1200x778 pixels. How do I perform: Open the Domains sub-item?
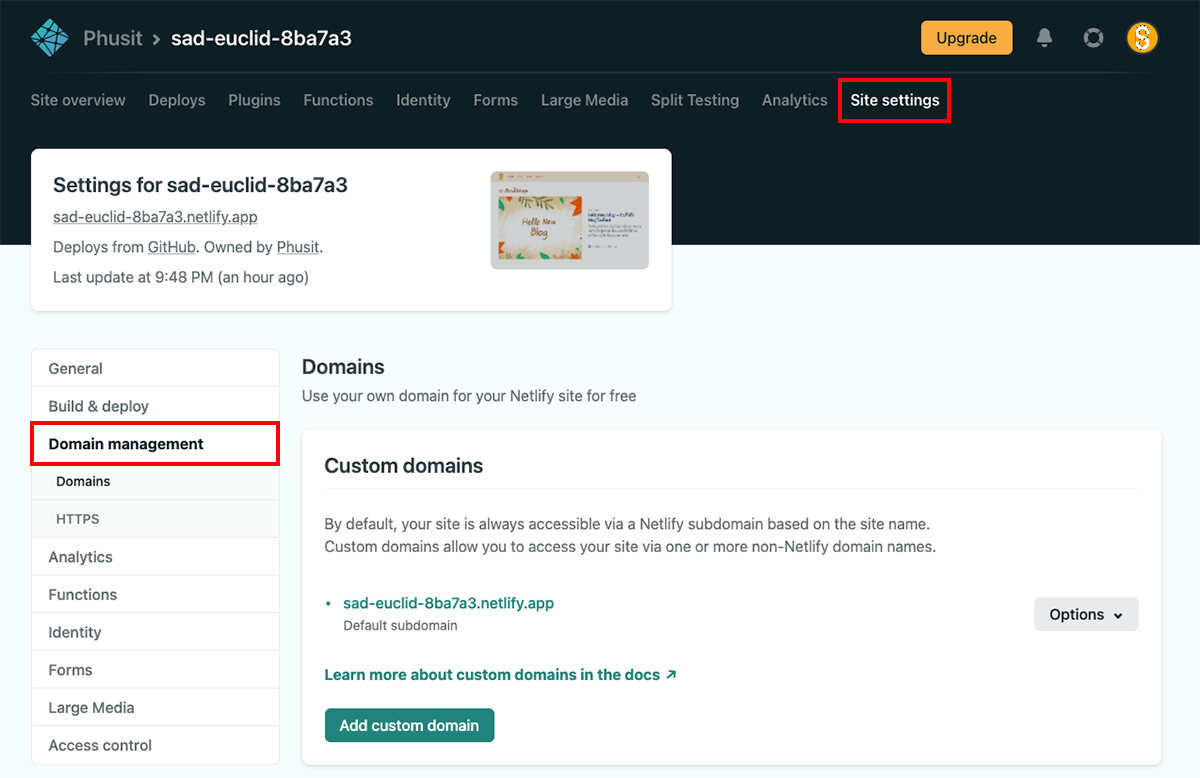(155, 482)
